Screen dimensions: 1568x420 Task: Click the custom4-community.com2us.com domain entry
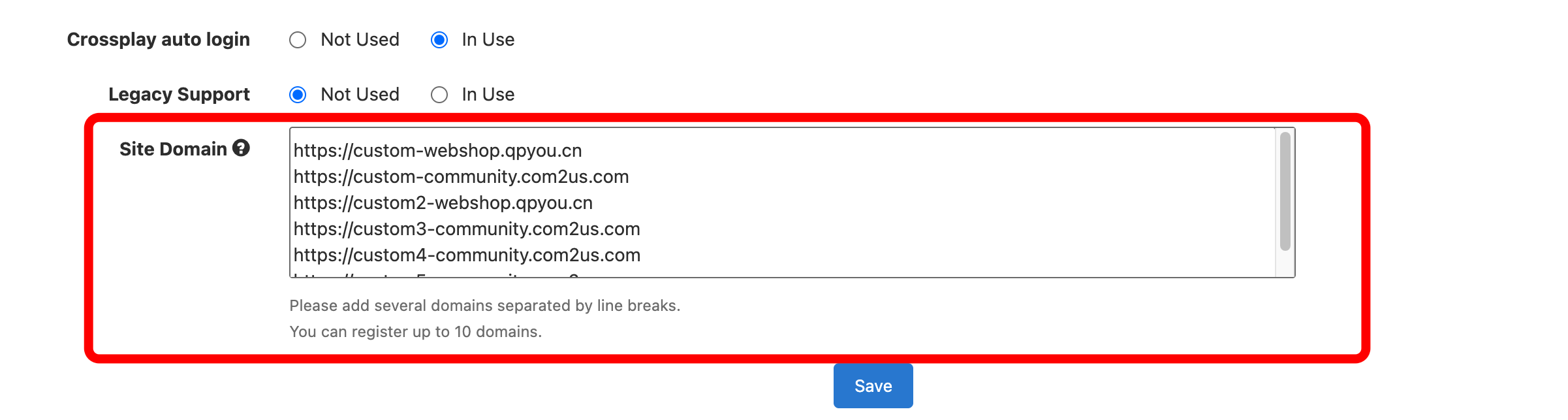pyautogui.click(x=466, y=255)
